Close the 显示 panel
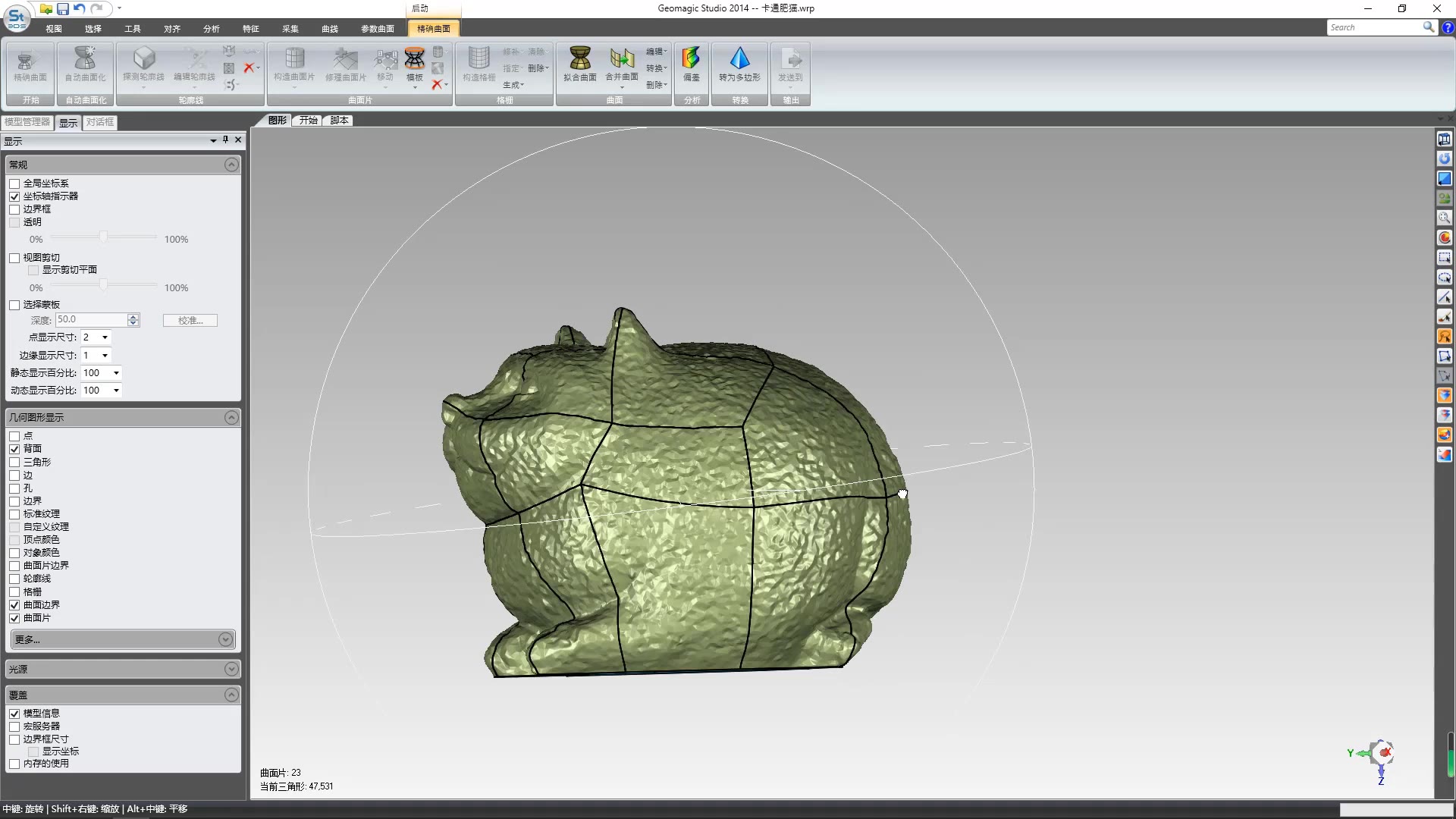The image size is (1456, 819). 238,140
